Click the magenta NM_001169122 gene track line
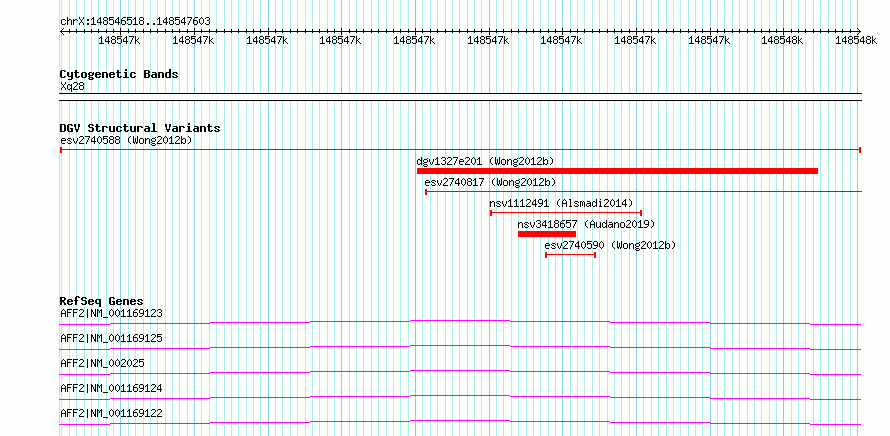890x436 pixels. [460, 422]
